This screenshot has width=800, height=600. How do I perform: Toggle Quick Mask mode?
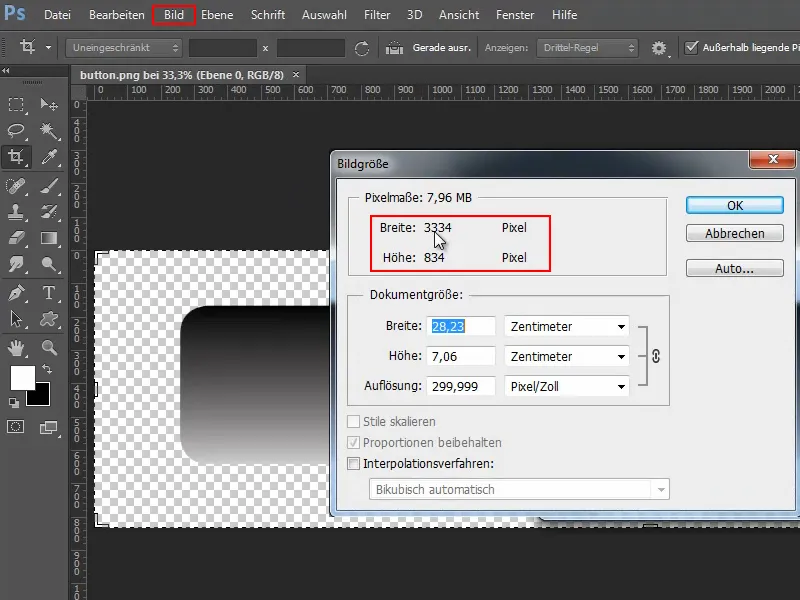(x=15, y=427)
